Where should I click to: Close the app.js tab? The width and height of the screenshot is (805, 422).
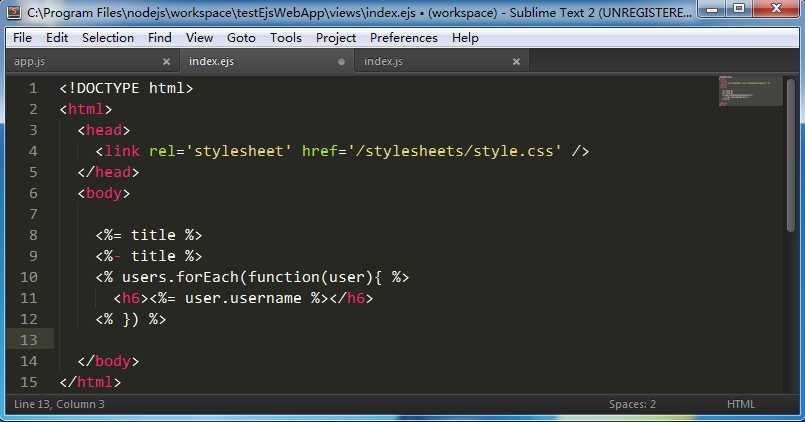[x=166, y=62]
